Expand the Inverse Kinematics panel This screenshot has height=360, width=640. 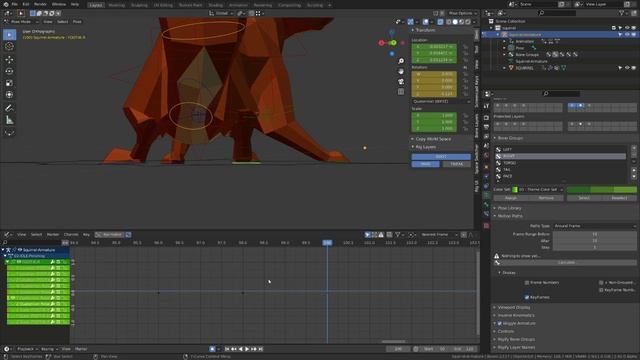[515, 316]
